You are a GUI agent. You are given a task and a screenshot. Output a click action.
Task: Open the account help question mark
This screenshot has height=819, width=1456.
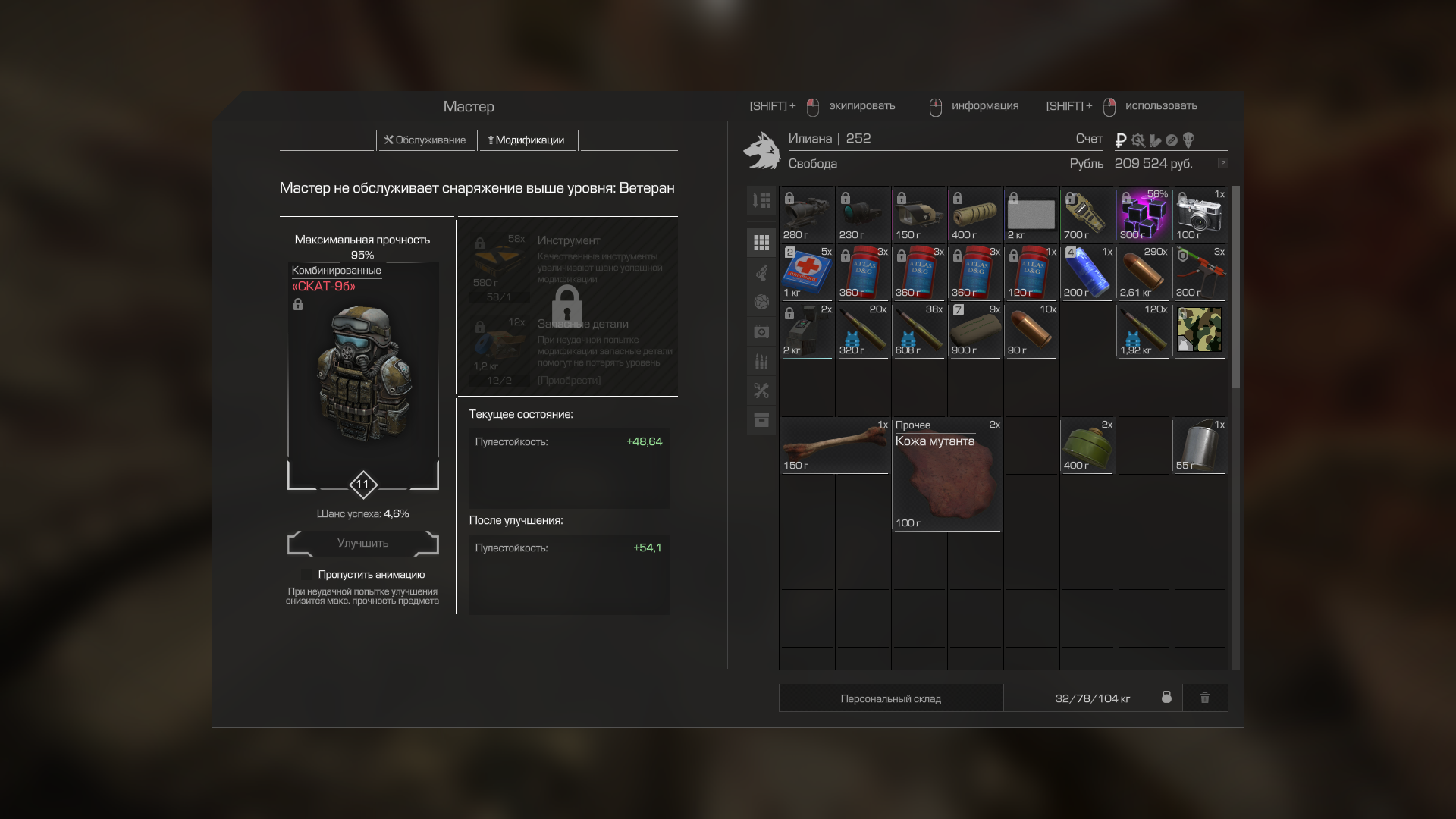[1222, 163]
